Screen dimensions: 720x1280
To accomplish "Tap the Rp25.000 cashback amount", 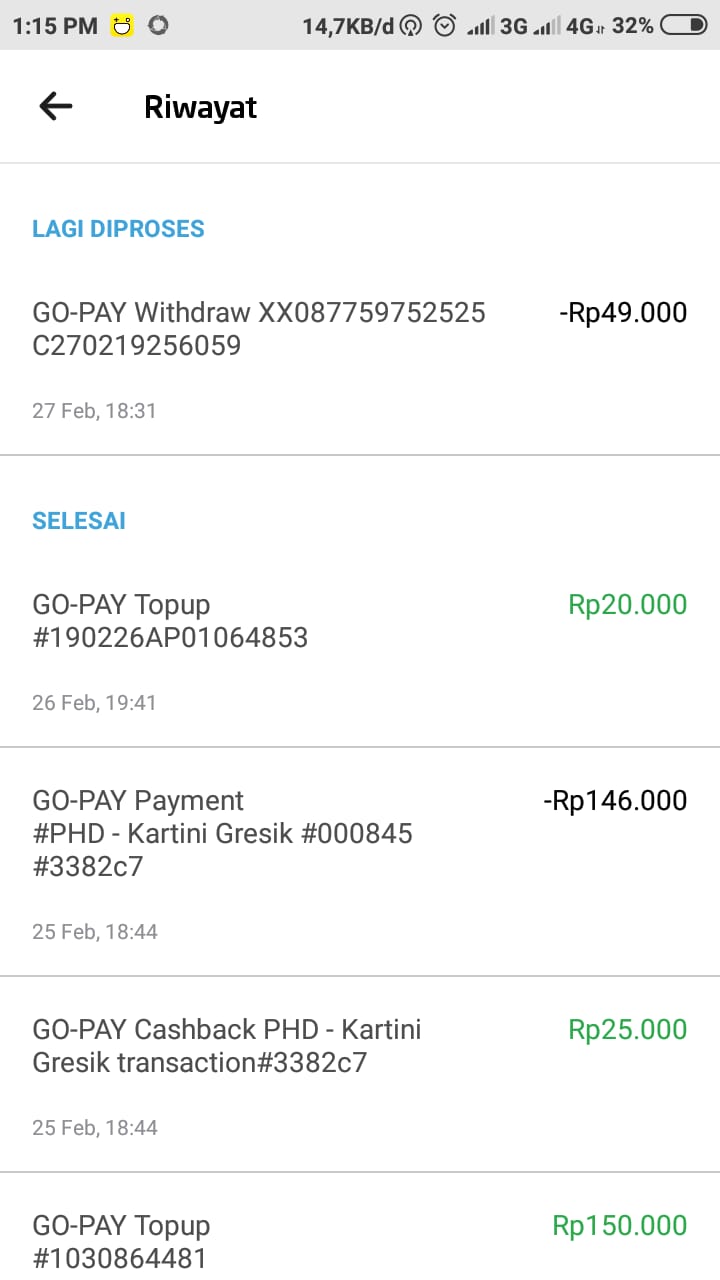I will click(627, 1030).
